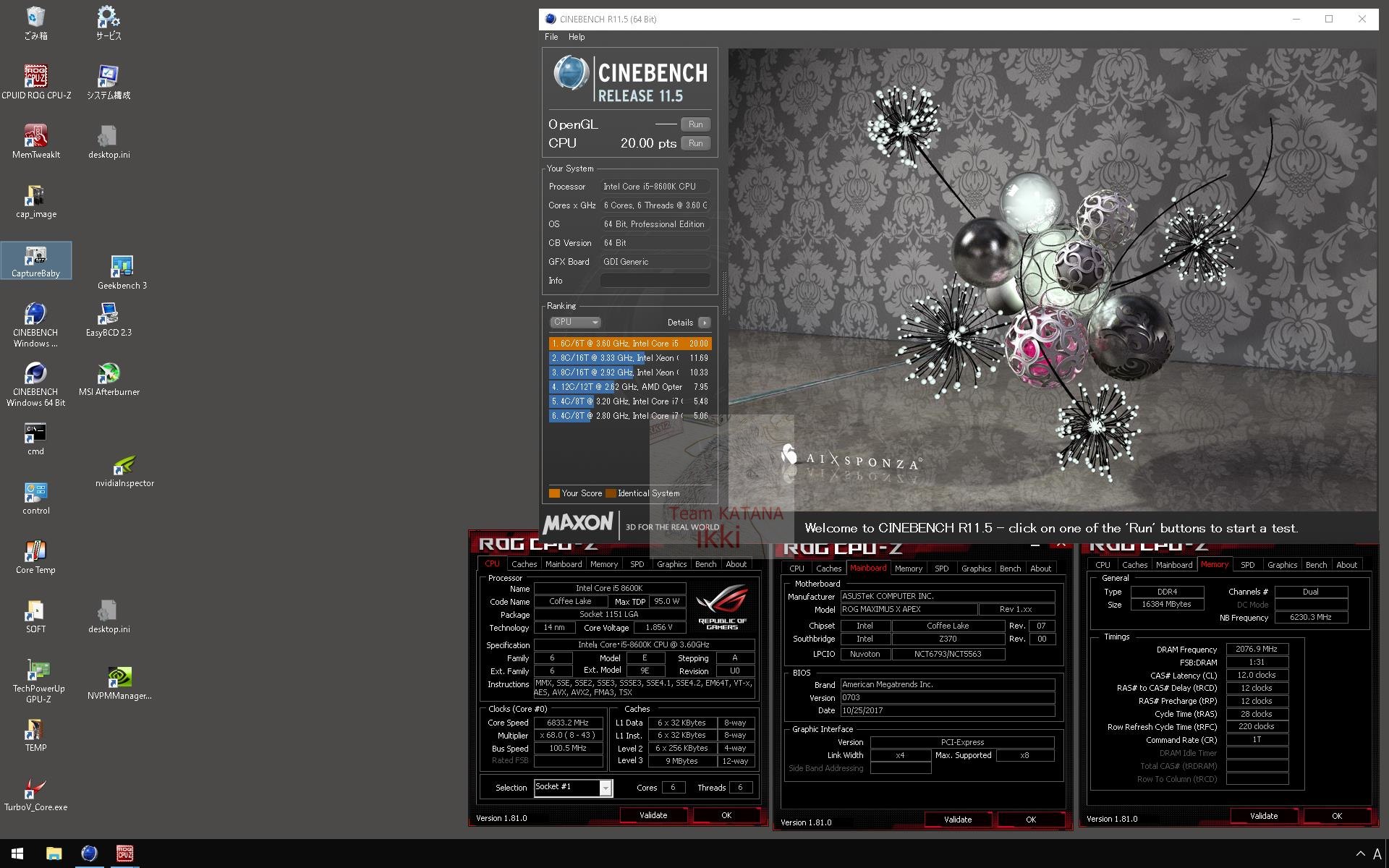This screenshot has width=1389, height=868.
Task: Open SPD tab in Mainboard CPU-Z window
Action: click(941, 569)
